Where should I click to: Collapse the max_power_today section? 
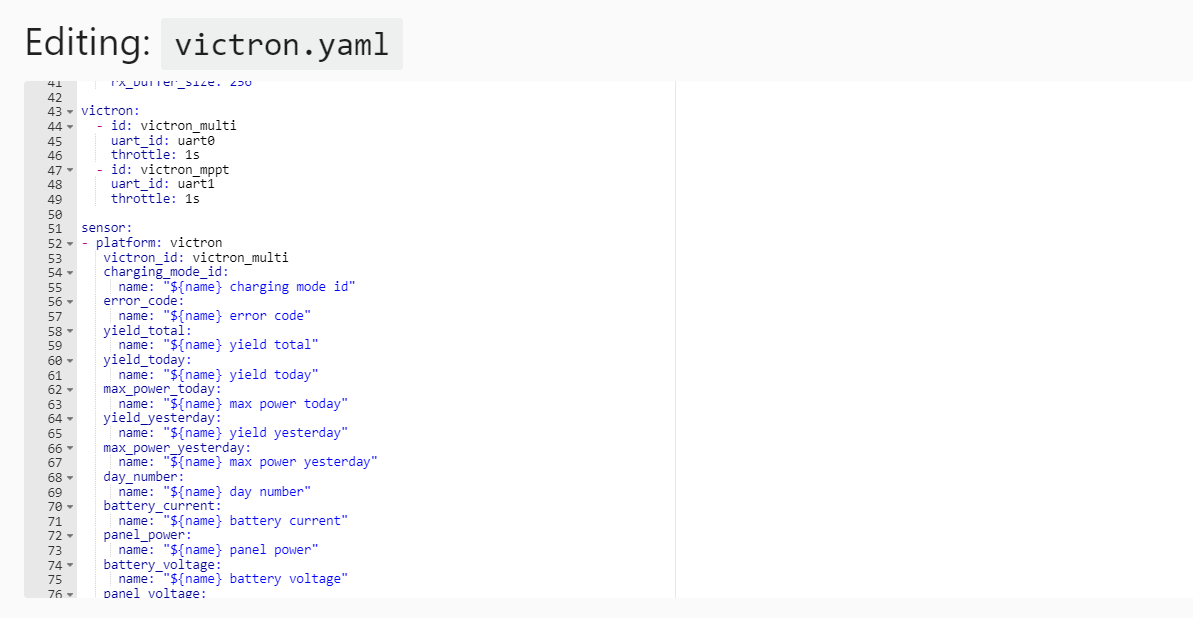click(70, 388)
